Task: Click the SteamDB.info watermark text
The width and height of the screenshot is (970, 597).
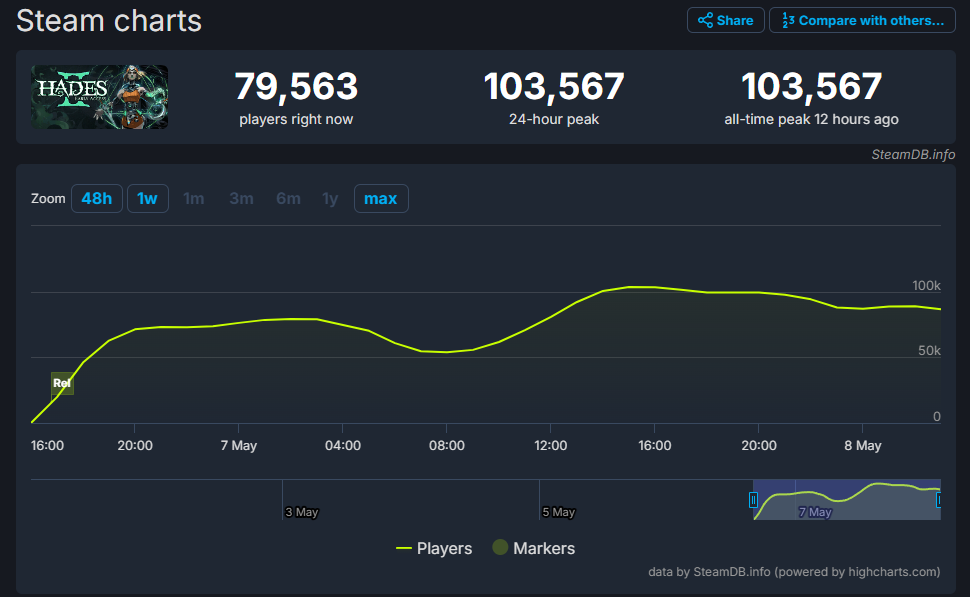Action: [913, 154]
